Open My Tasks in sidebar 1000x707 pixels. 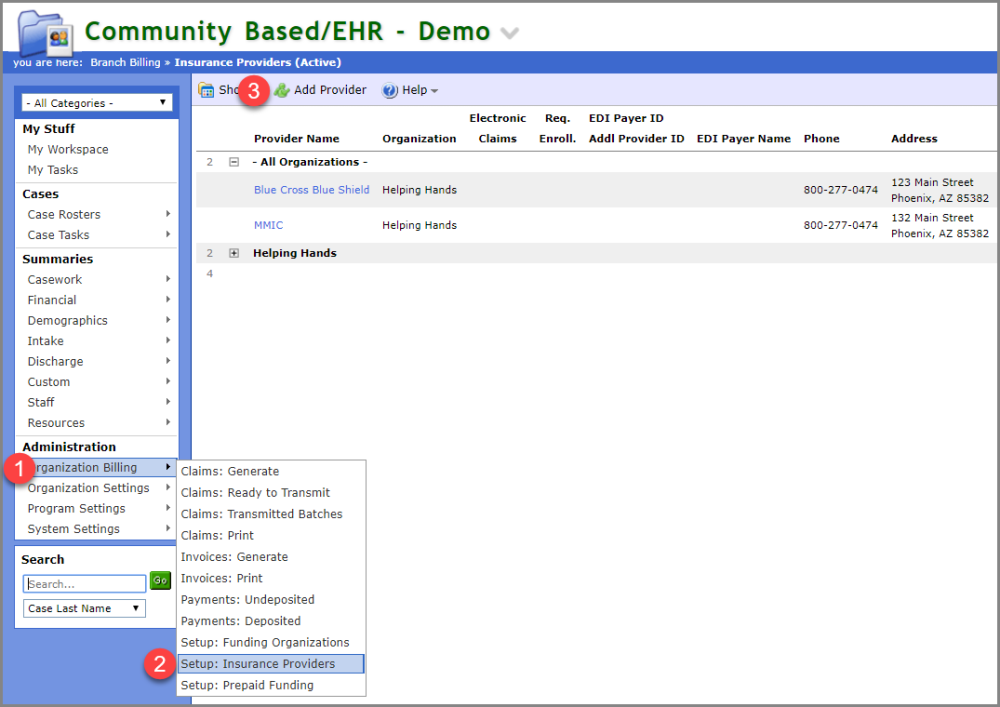point(53,170)
